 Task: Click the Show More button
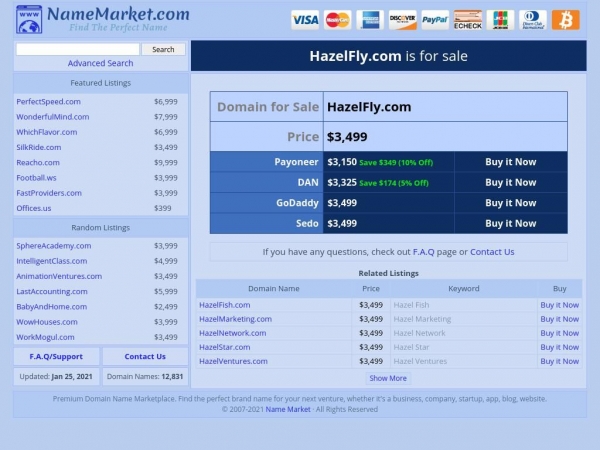388,378
